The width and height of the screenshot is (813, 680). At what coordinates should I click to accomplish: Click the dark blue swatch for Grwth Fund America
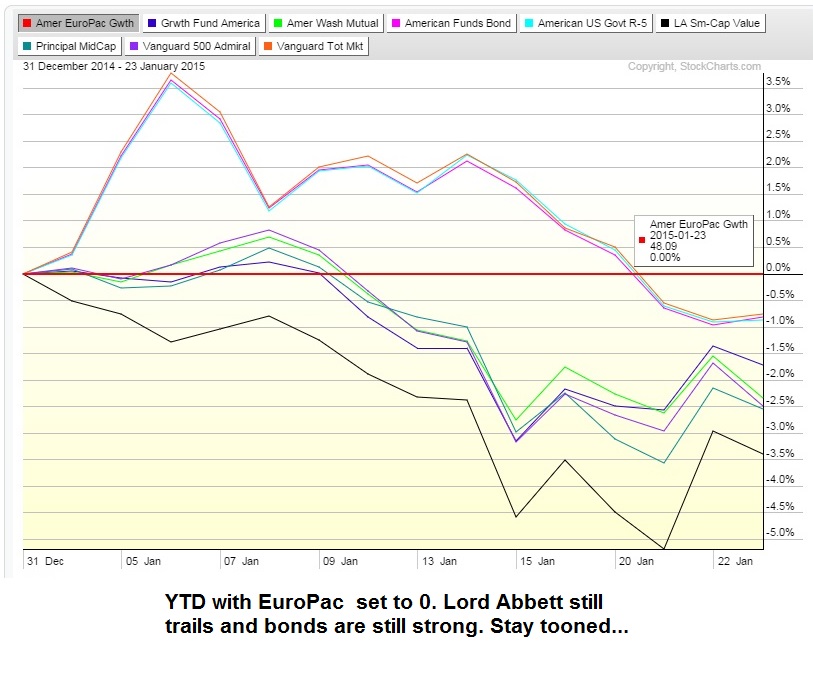(152, 23)
